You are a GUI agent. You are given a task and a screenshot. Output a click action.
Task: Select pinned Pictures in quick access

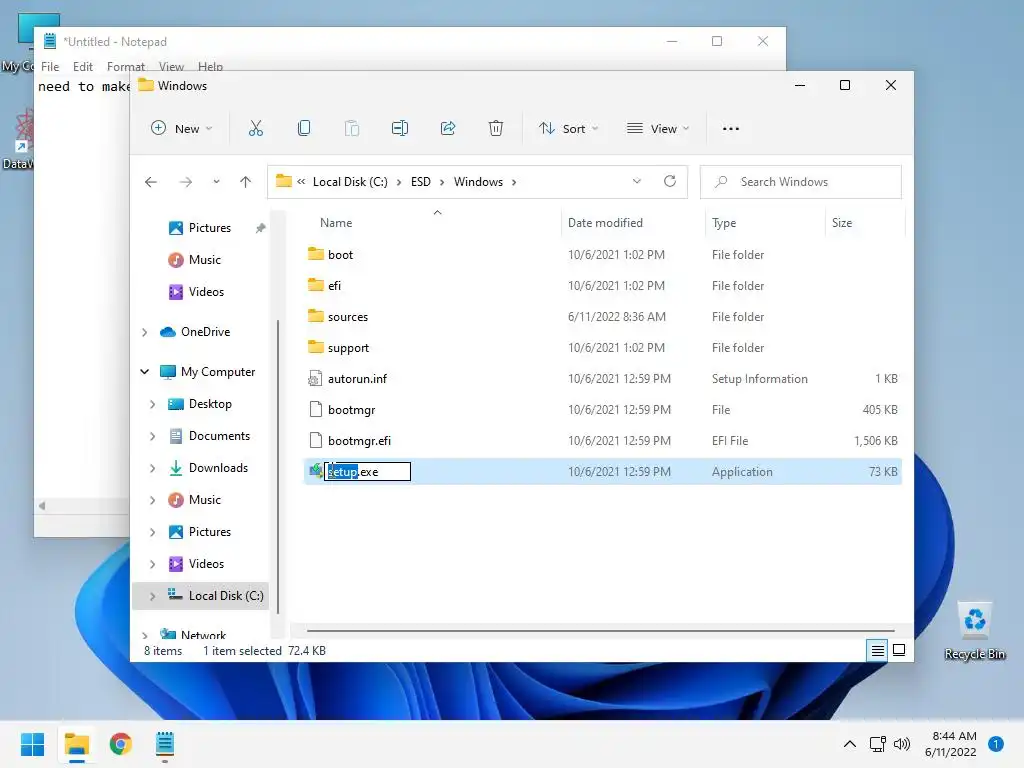(210, 228)
